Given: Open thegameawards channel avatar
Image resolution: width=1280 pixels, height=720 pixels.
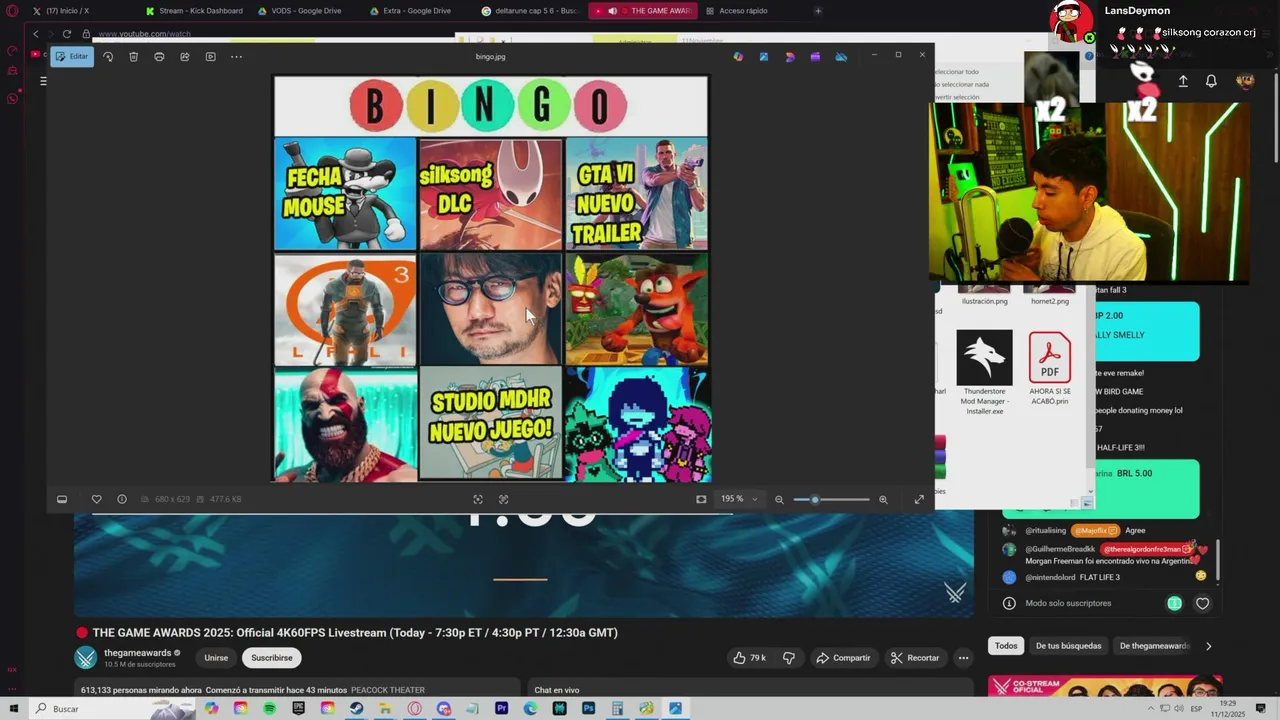Looking at the screenshot, I should (x=86, y=658).
